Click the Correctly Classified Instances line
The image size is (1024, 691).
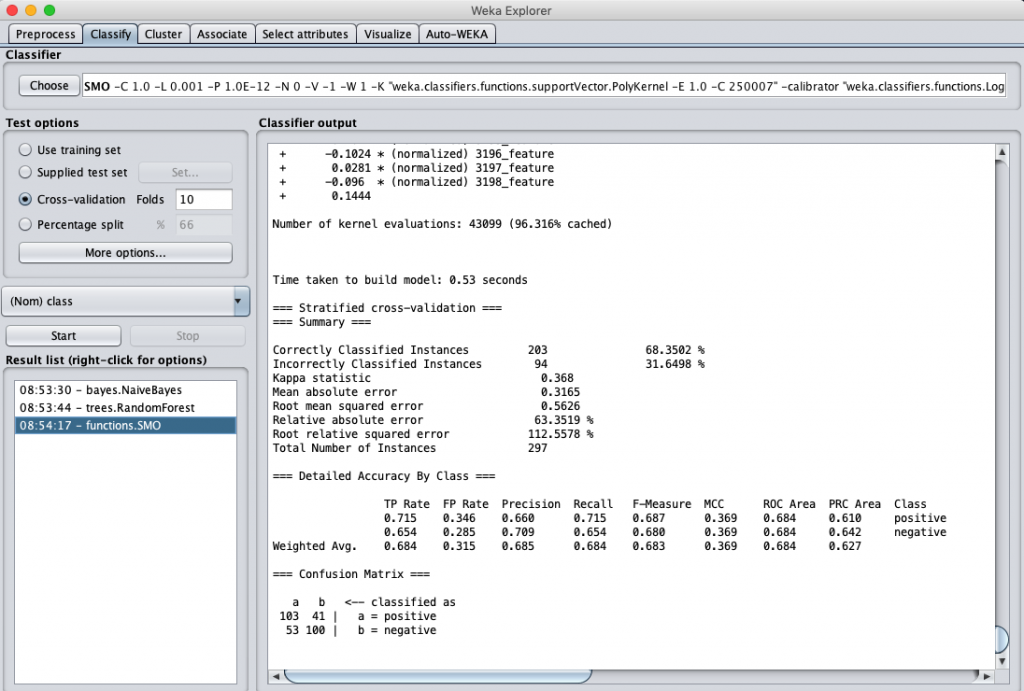pos(488,350)
